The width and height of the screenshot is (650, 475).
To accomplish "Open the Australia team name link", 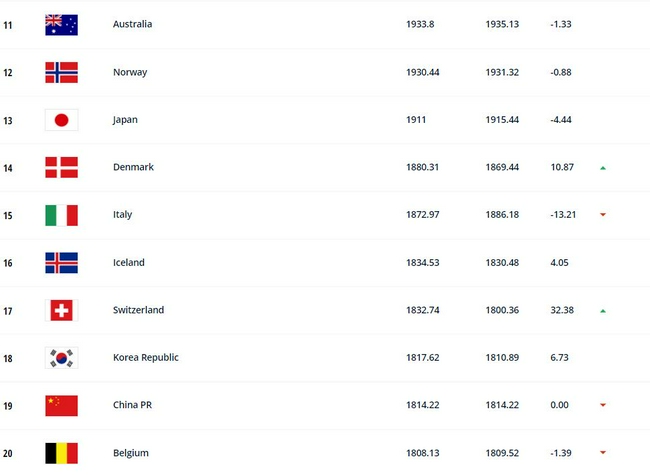I will [x=133, y=24].
